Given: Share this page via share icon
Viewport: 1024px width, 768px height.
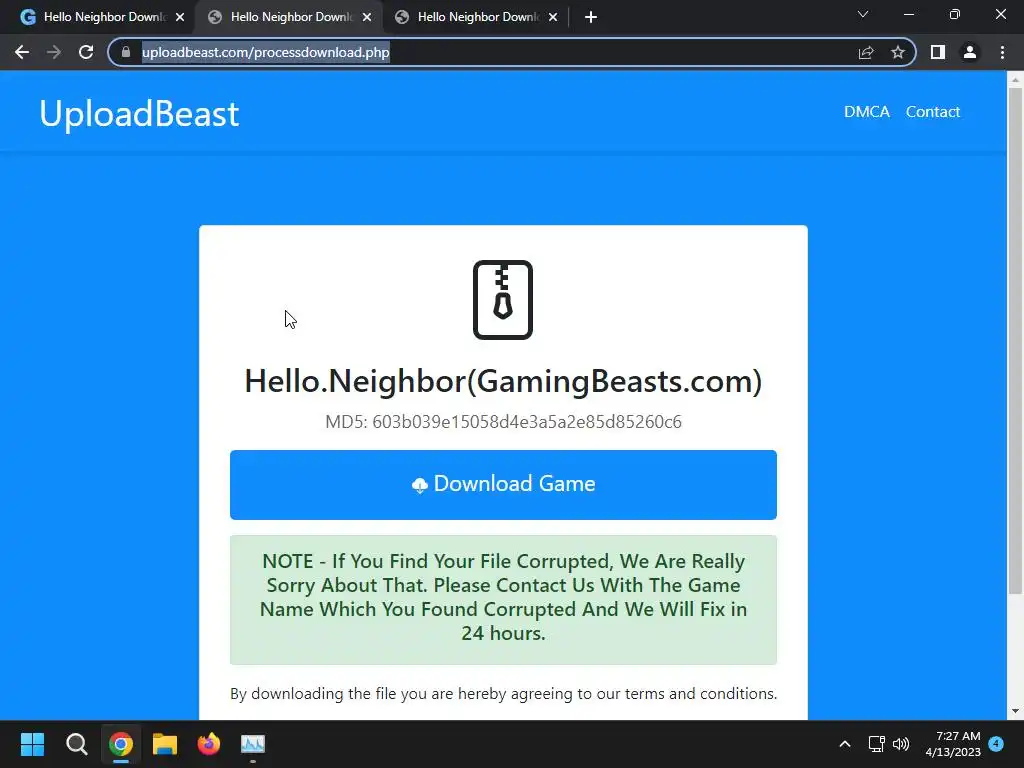Looking at the screenshot, I should [x=866, y=52].
